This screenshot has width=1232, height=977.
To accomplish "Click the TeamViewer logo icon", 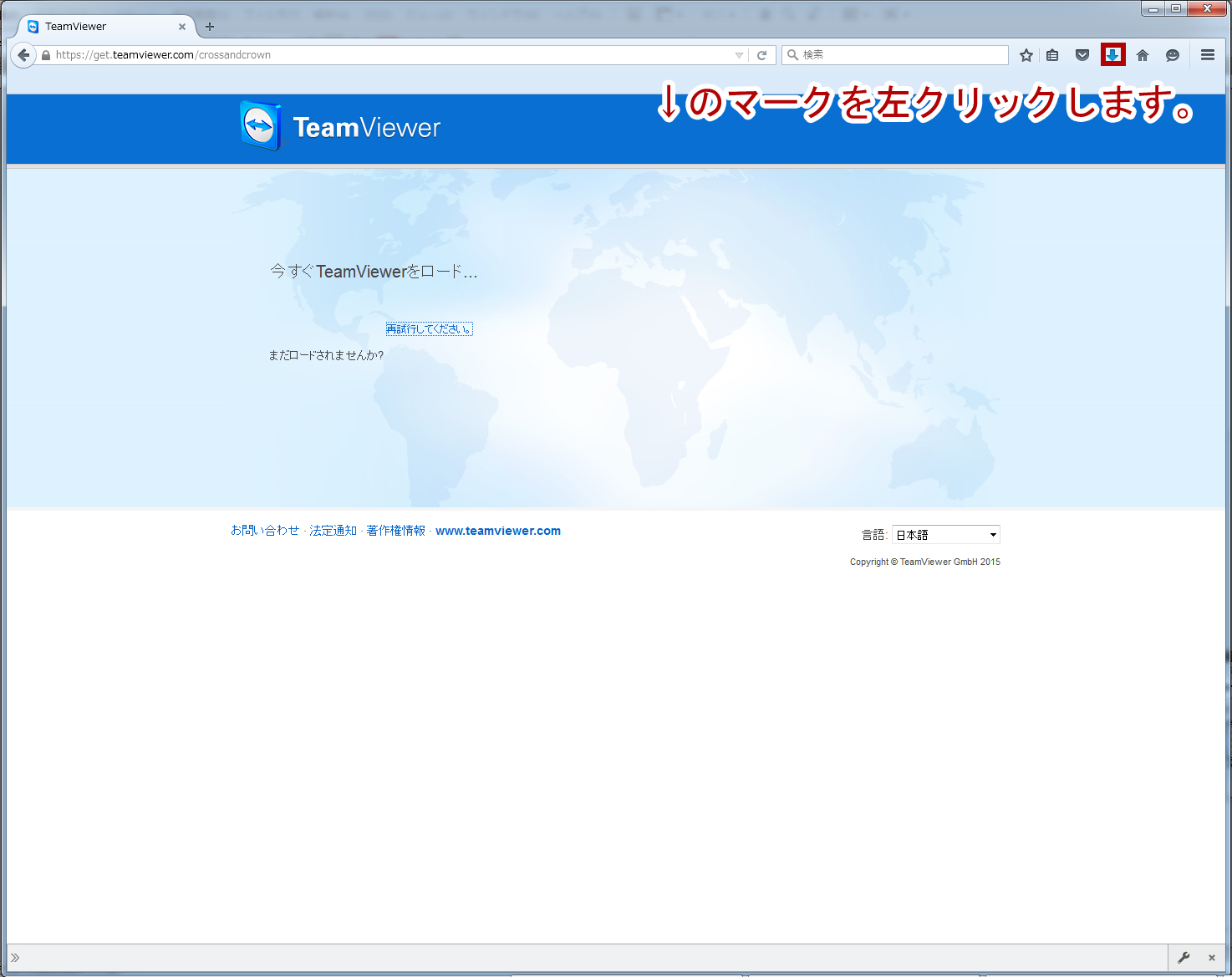I will [260, 126].
